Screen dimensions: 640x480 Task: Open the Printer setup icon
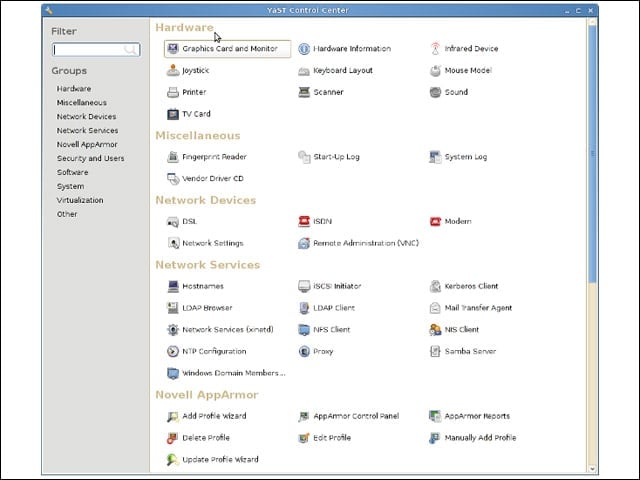tap(173, 92)
